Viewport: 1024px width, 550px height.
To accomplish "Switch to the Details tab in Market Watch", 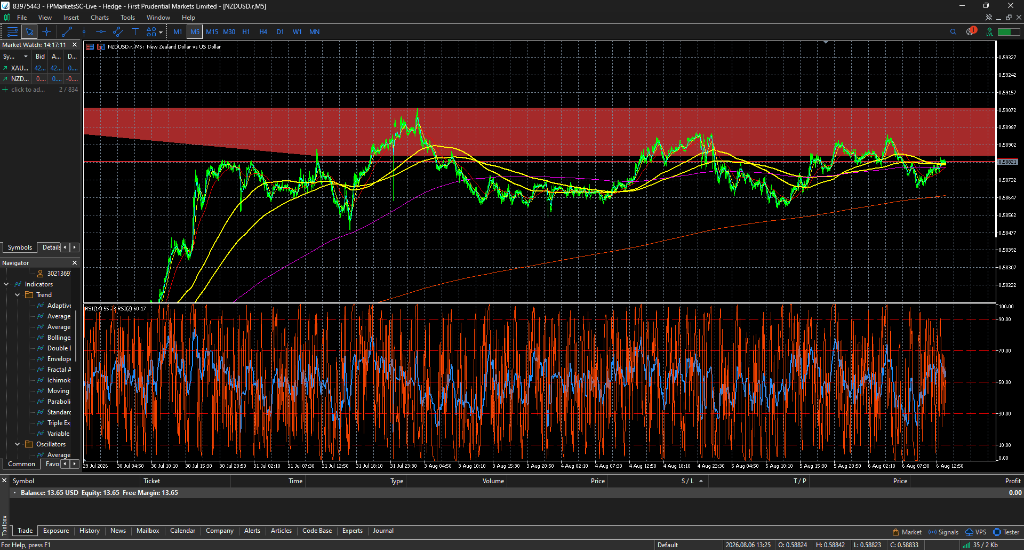I will coord(50,248).
